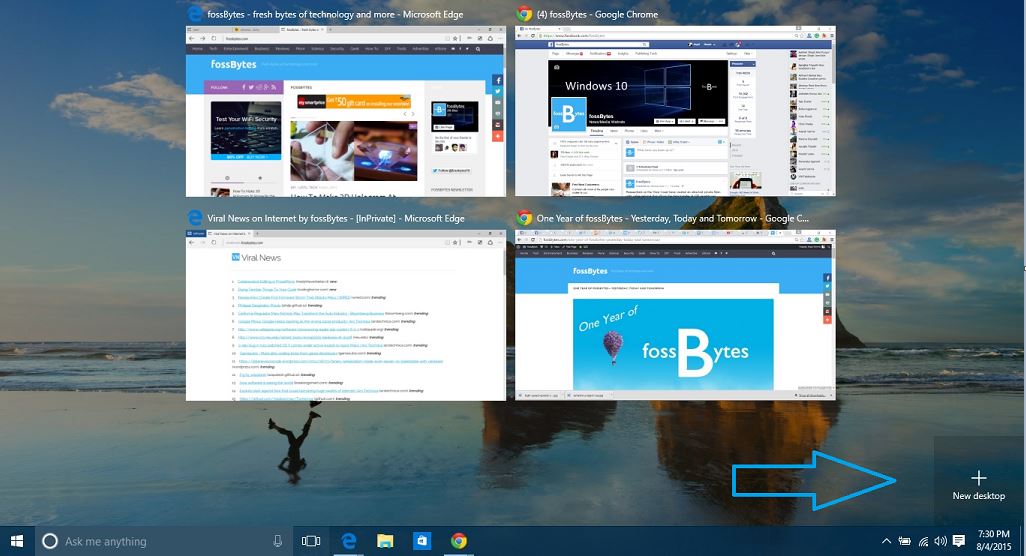
Task: Select the '(4) fossBytes - Google Chrome' window thumbnail
Action: (x=674, y=110)
